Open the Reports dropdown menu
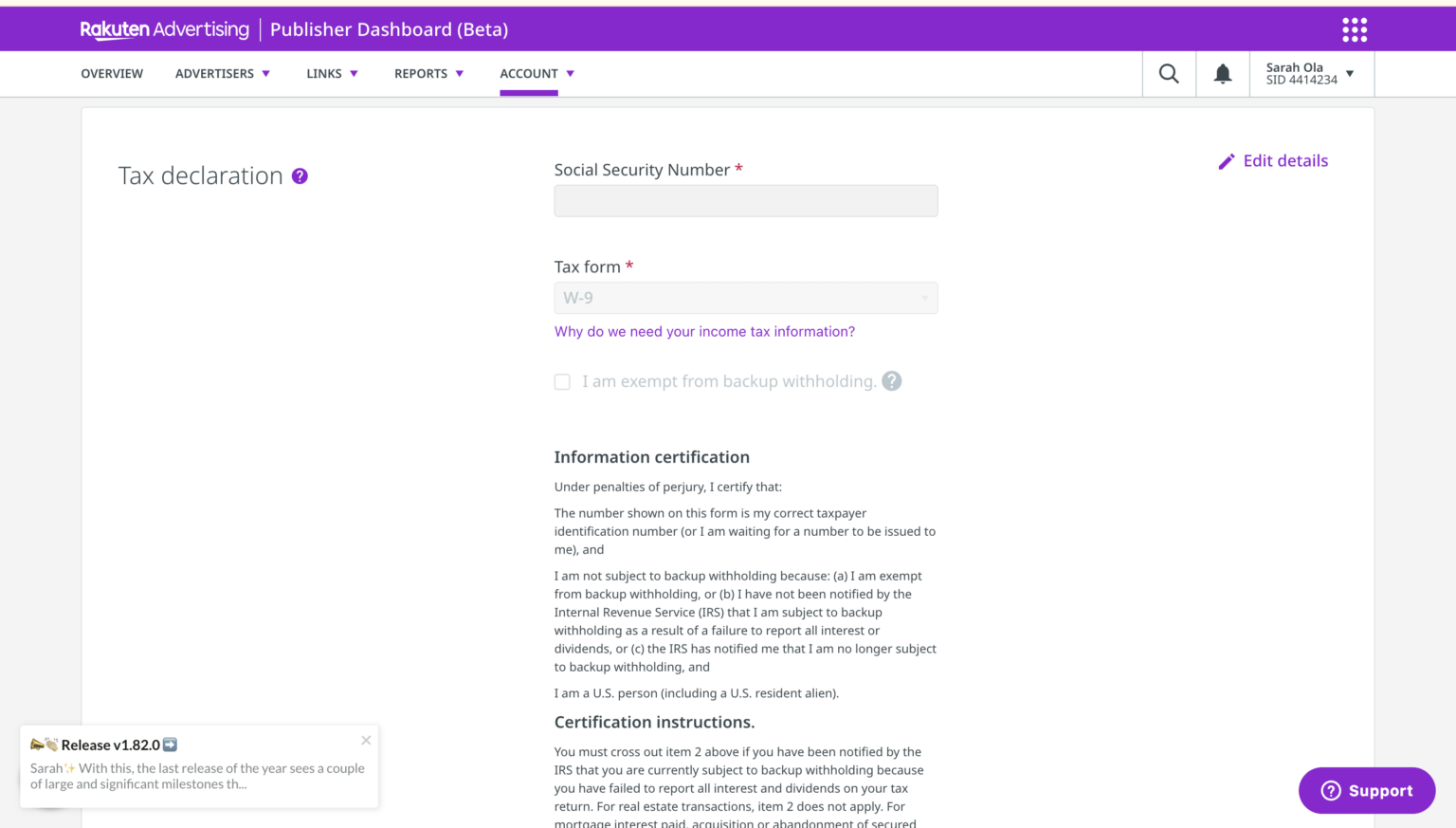This screenshot has height=828, width=1456. pyautogui.click(x=428, y=74)
